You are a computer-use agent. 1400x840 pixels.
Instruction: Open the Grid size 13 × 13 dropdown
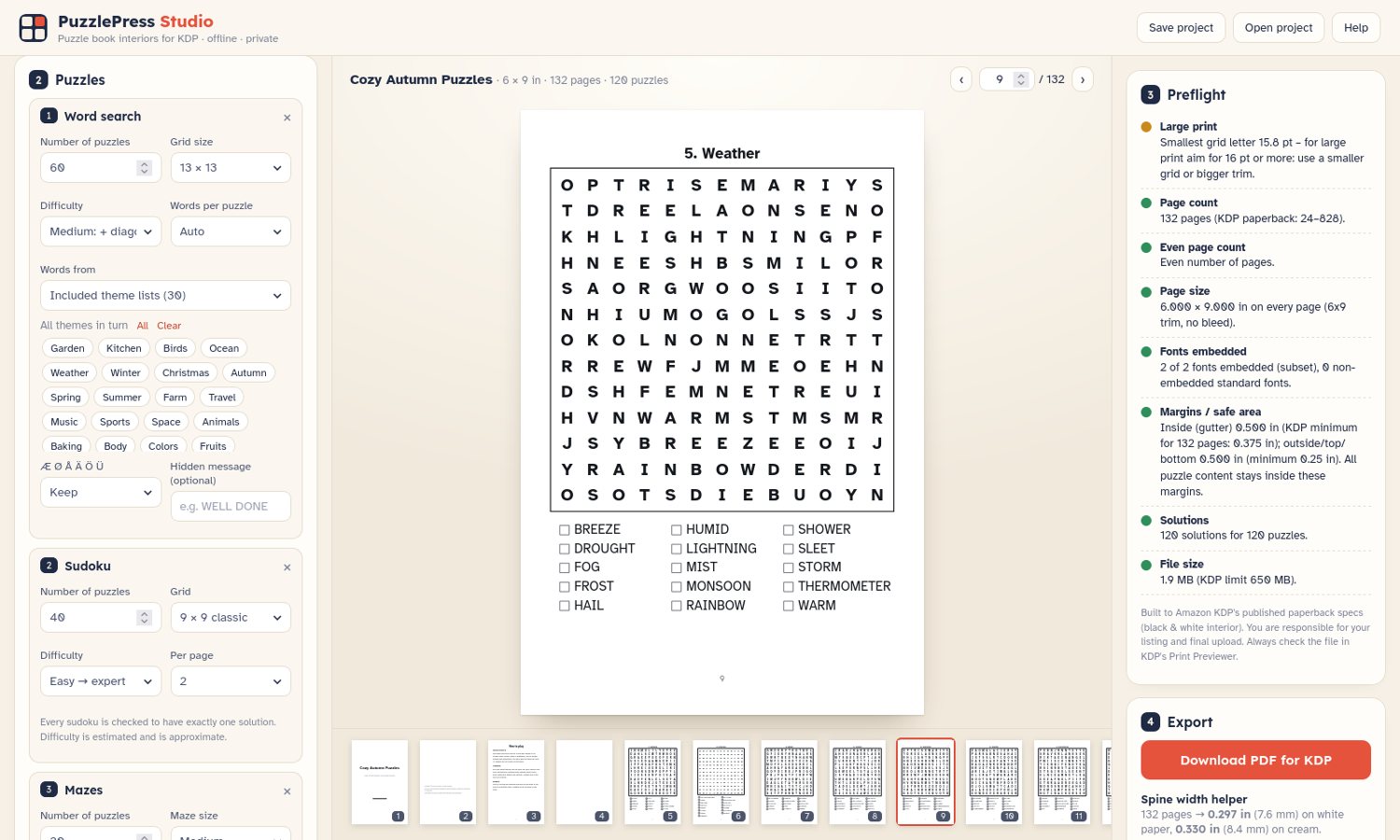[231, 168]
